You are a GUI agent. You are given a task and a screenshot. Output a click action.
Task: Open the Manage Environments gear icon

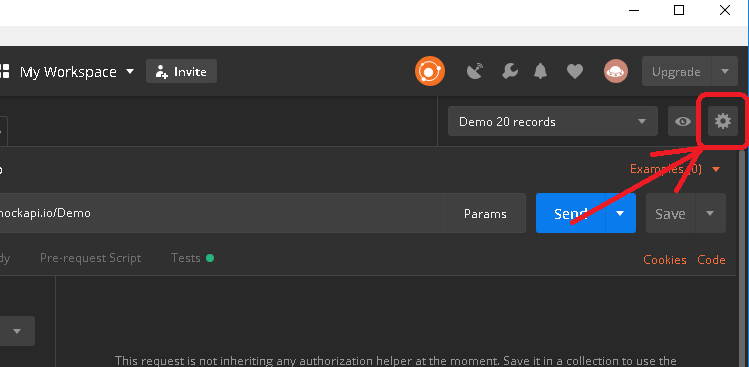(722, 121)
